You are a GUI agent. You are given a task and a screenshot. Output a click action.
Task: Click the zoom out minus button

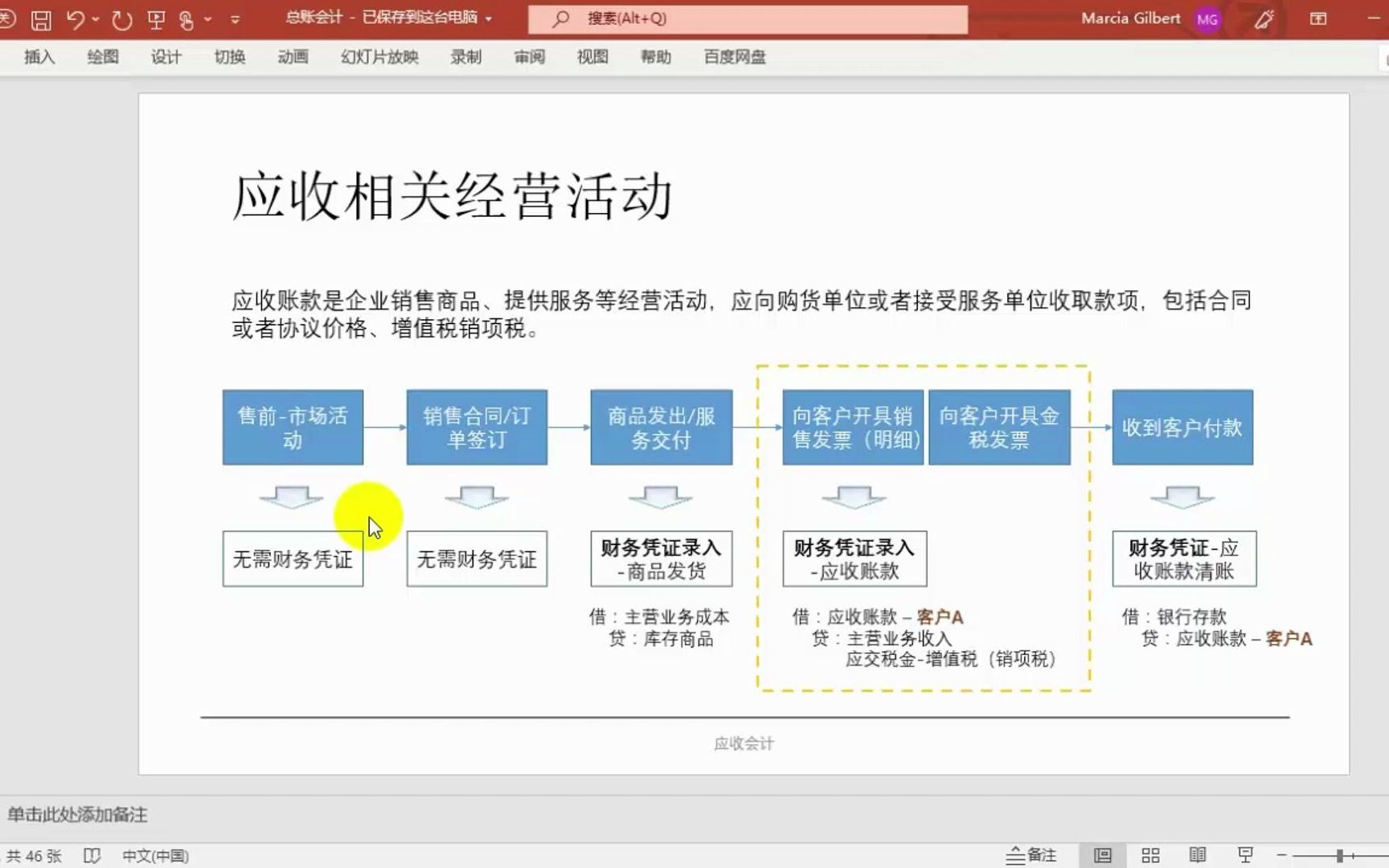point(1281,855)
